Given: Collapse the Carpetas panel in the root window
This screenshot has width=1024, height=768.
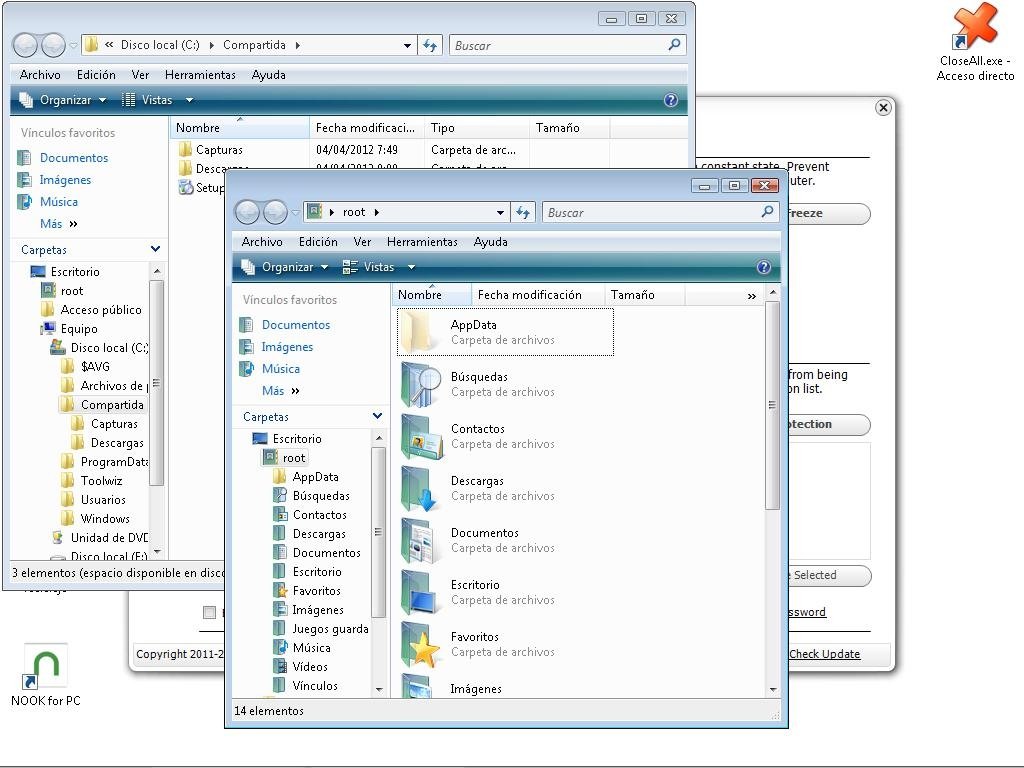Looking at the screenshot, I should click(x=377, y=416).
